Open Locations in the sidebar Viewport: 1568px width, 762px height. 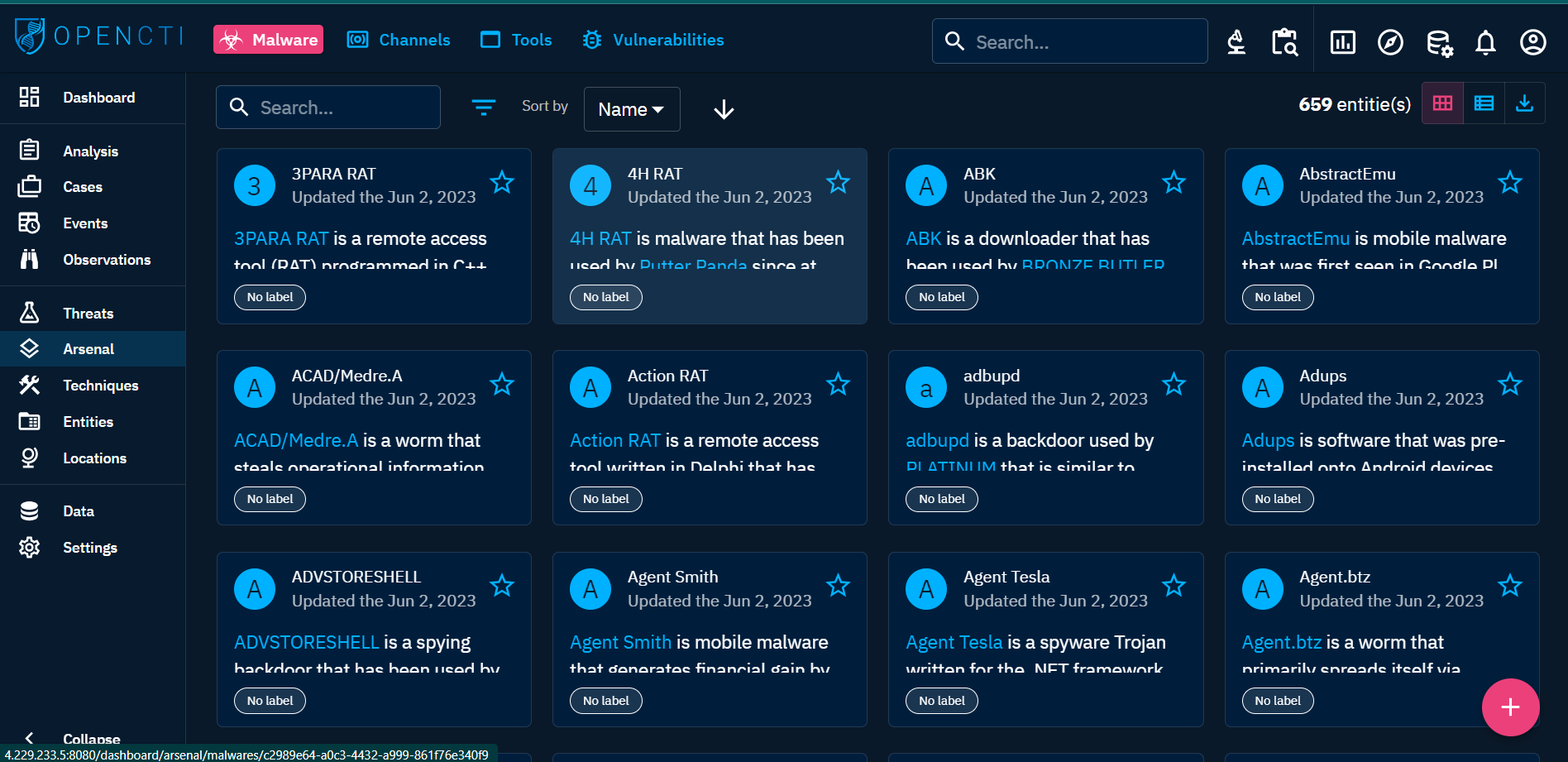93,458
